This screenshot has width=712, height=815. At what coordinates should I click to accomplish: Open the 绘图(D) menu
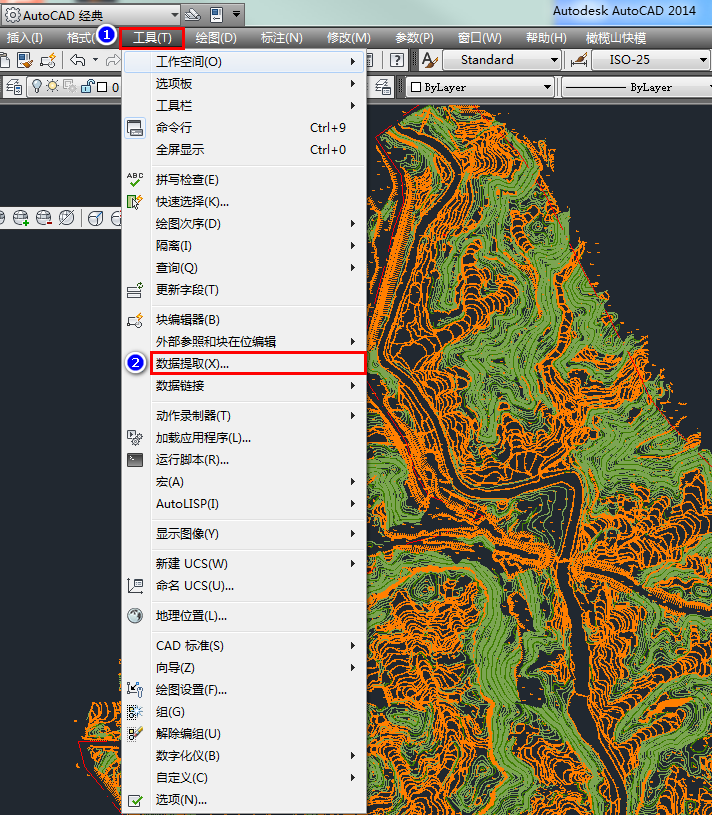tap(216, 38)
